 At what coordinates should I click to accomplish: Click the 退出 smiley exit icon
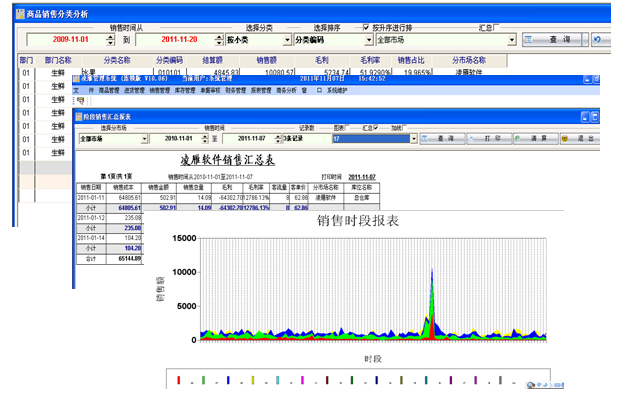[565, 138]
